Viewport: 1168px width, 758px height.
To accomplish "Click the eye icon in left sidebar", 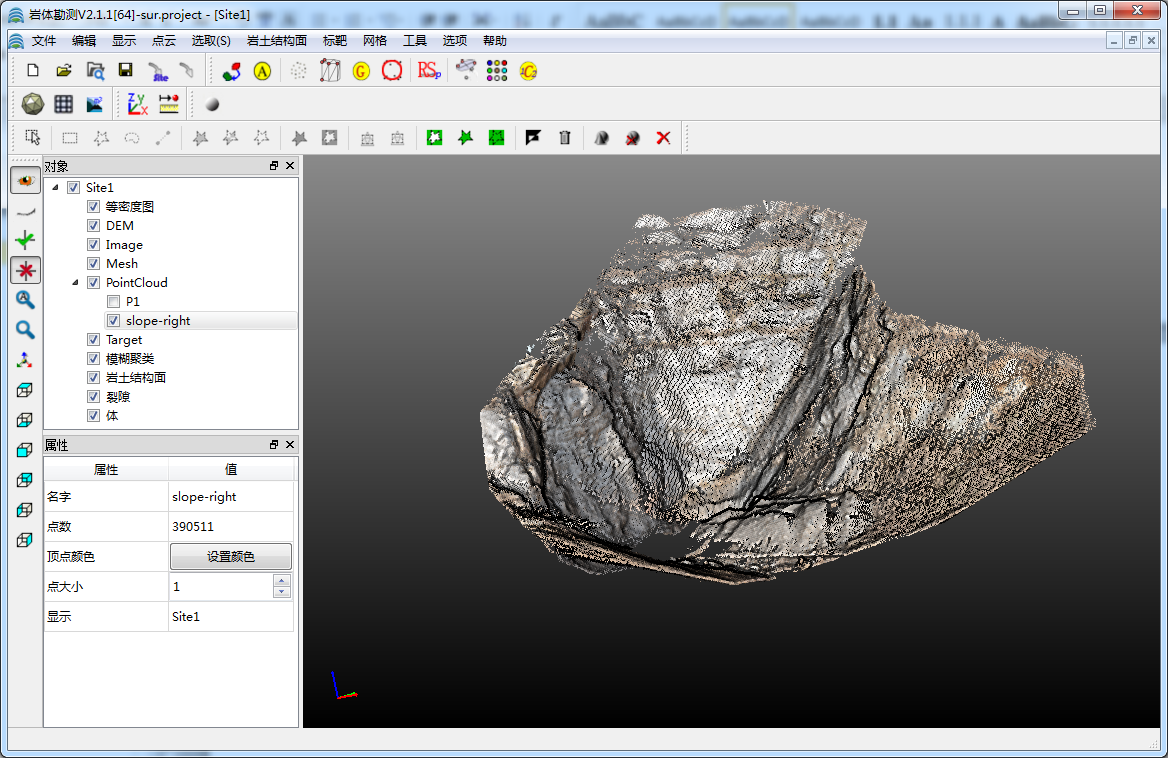I will [25, 181].
